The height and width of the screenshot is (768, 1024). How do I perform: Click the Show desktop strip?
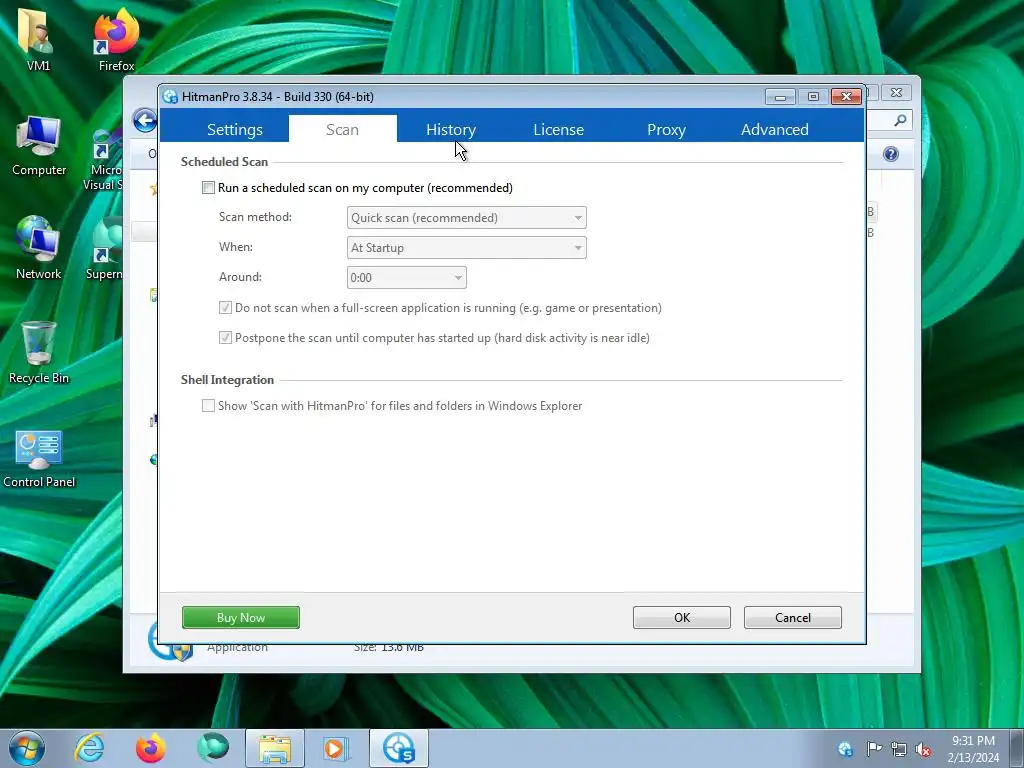[x=1017, y=748]
